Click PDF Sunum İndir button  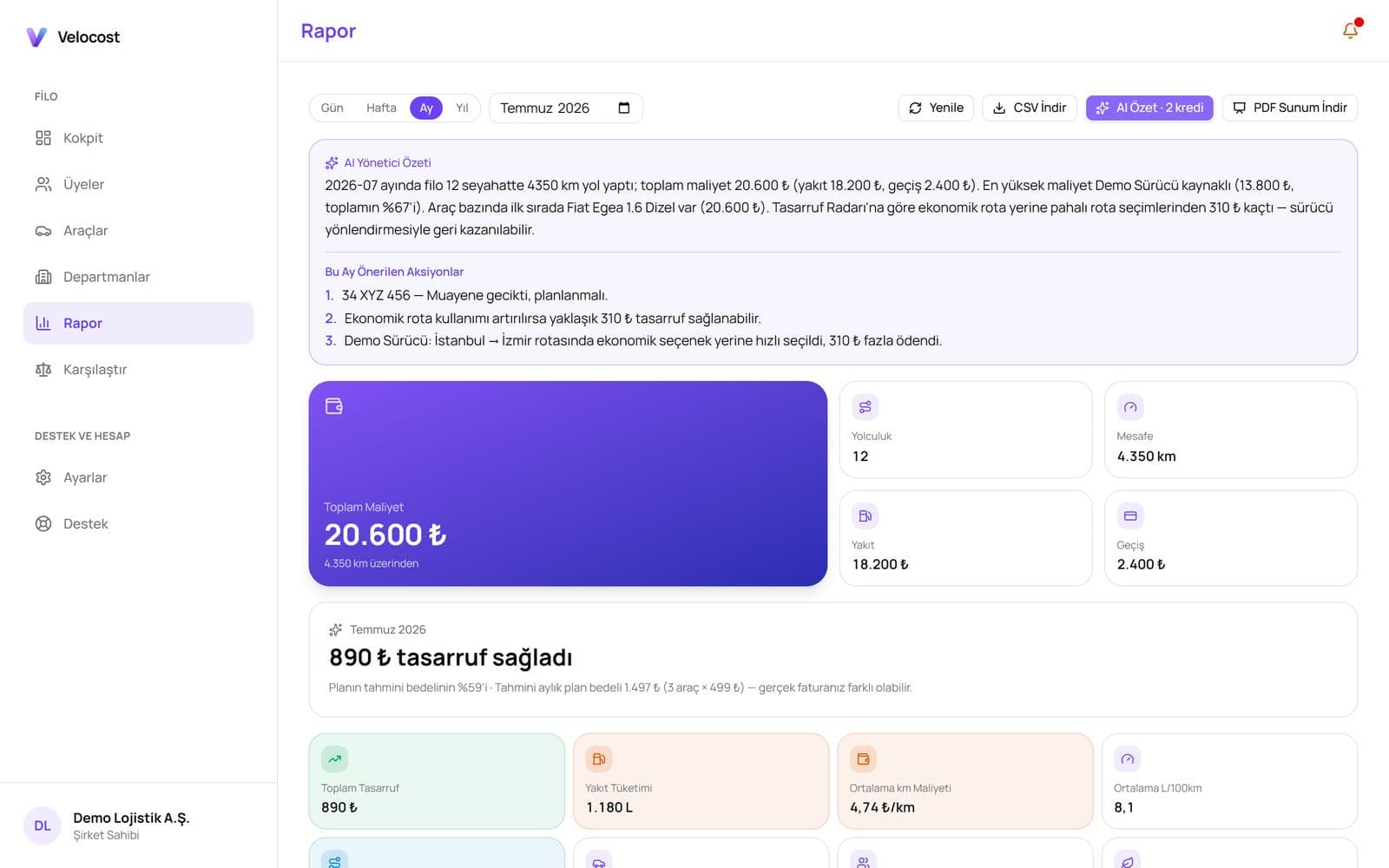point(1290,108)
